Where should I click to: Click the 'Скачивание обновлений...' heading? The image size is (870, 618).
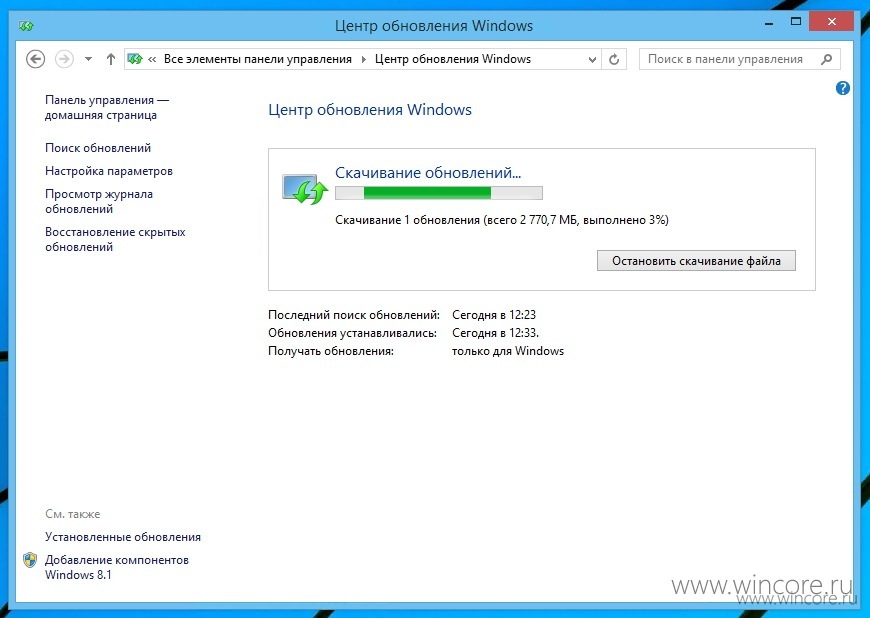tap(428, 173)
